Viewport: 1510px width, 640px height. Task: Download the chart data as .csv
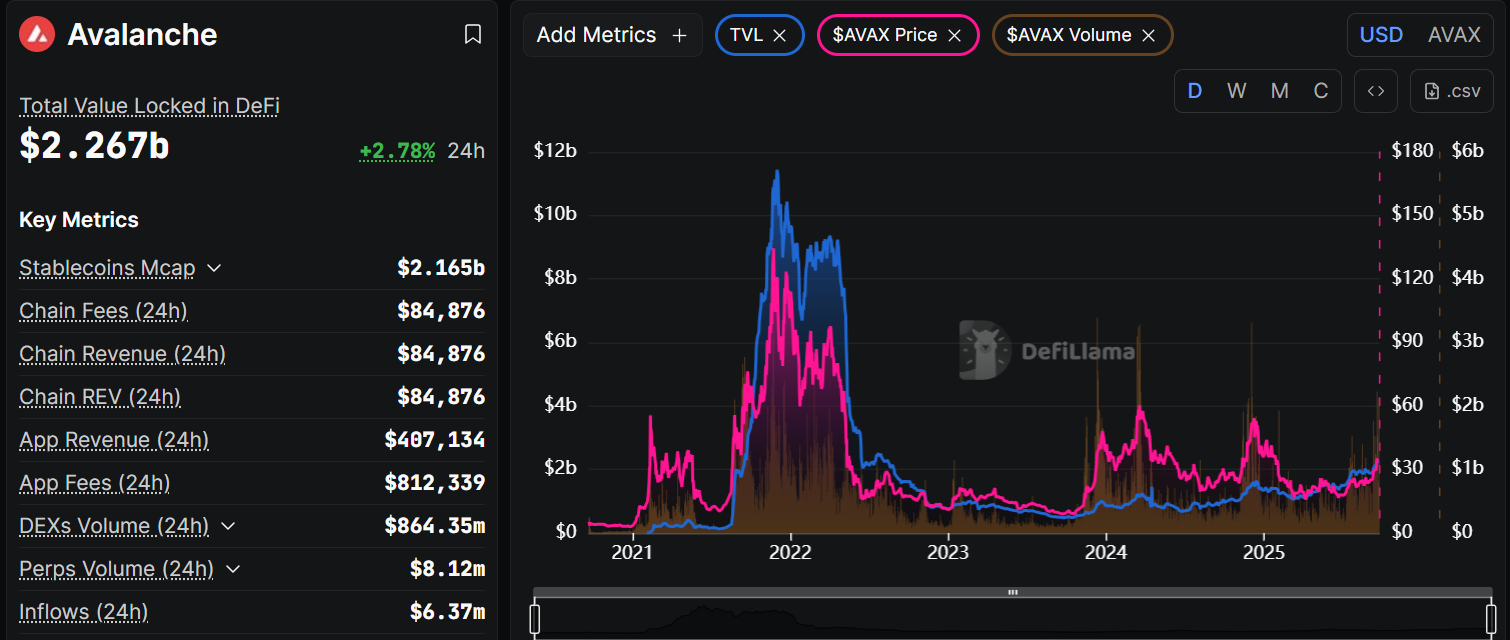click(1451, 91)
